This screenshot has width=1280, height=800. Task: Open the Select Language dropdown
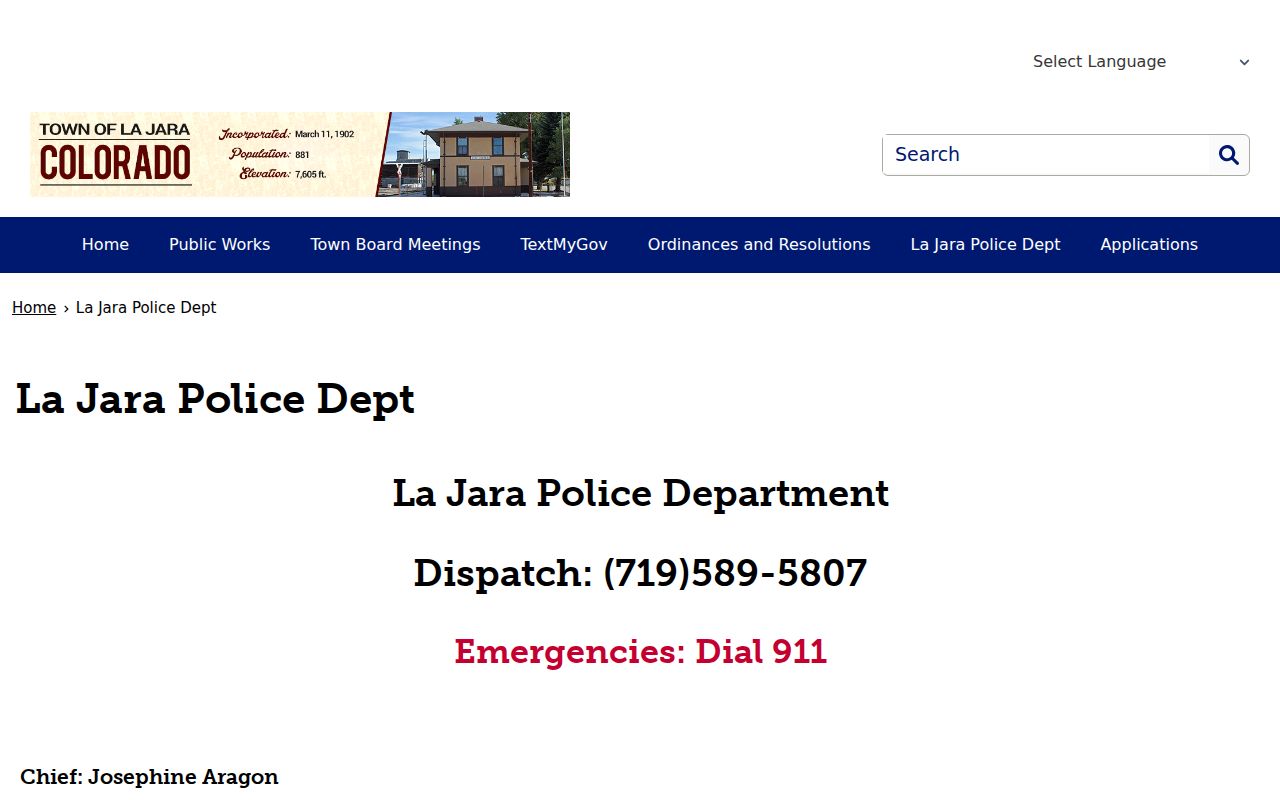click(1141, 62)
